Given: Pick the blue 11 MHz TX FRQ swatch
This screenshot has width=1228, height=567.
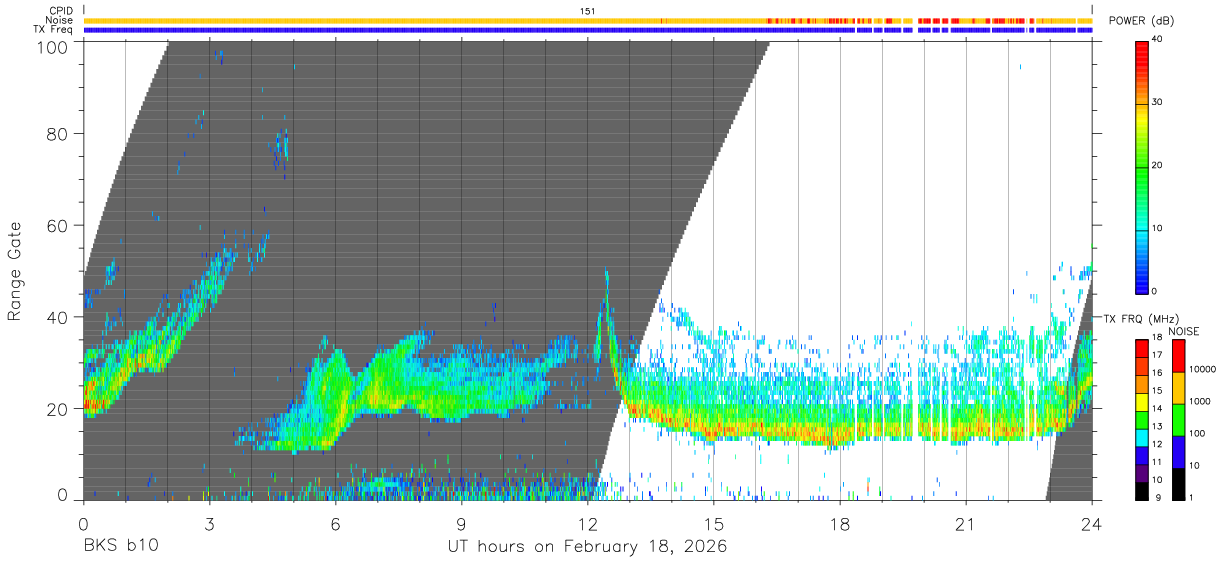Looking at the screenshot, I should (1141, 456).
